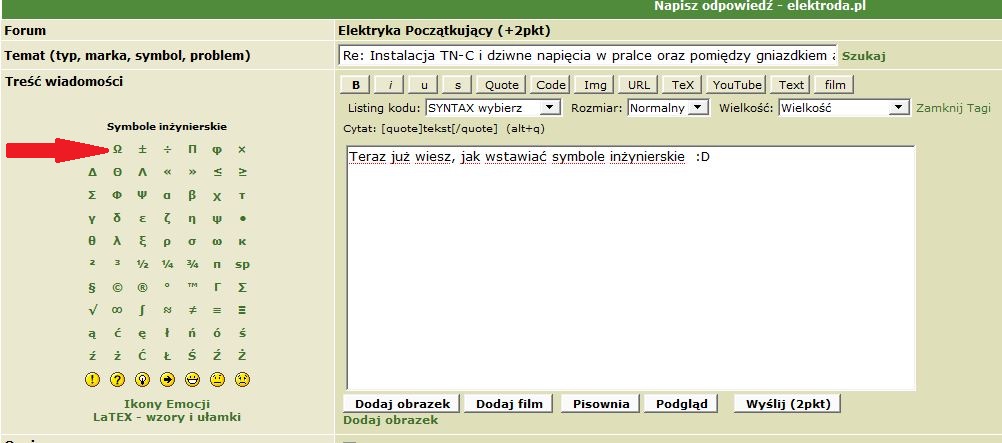Viewport: 1002px width, 443px height.
Task: Open the Rozmiar Normalny dropdown
Action: point(668,107)
